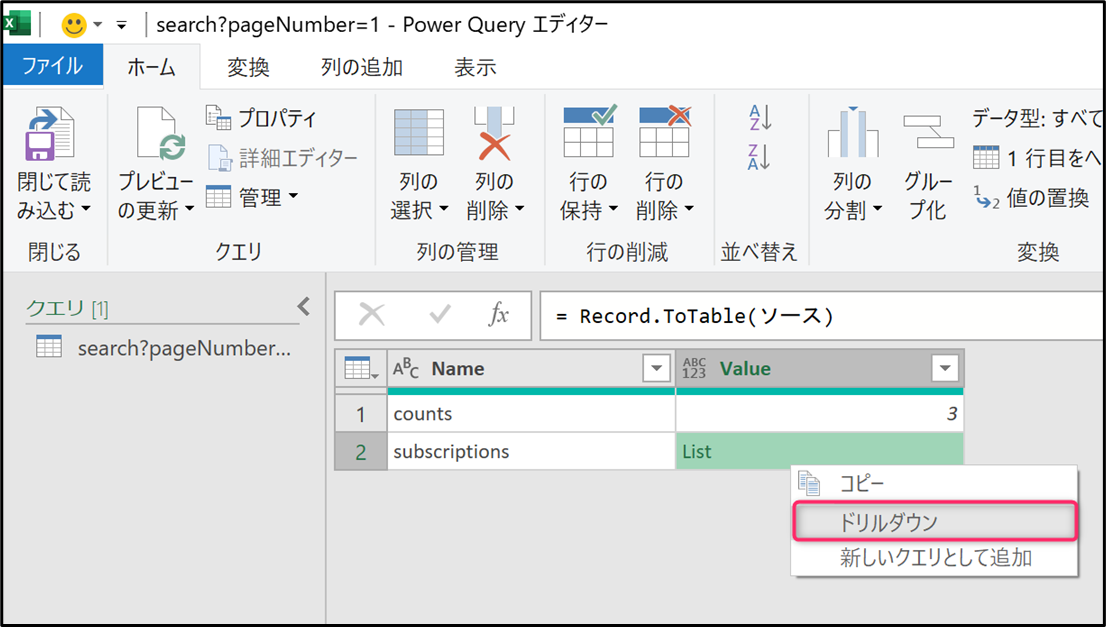Viewport: 1106px width, 627px height.
Task: Open the Data Type (データ型) dropdown
Action: point(1037,118)
